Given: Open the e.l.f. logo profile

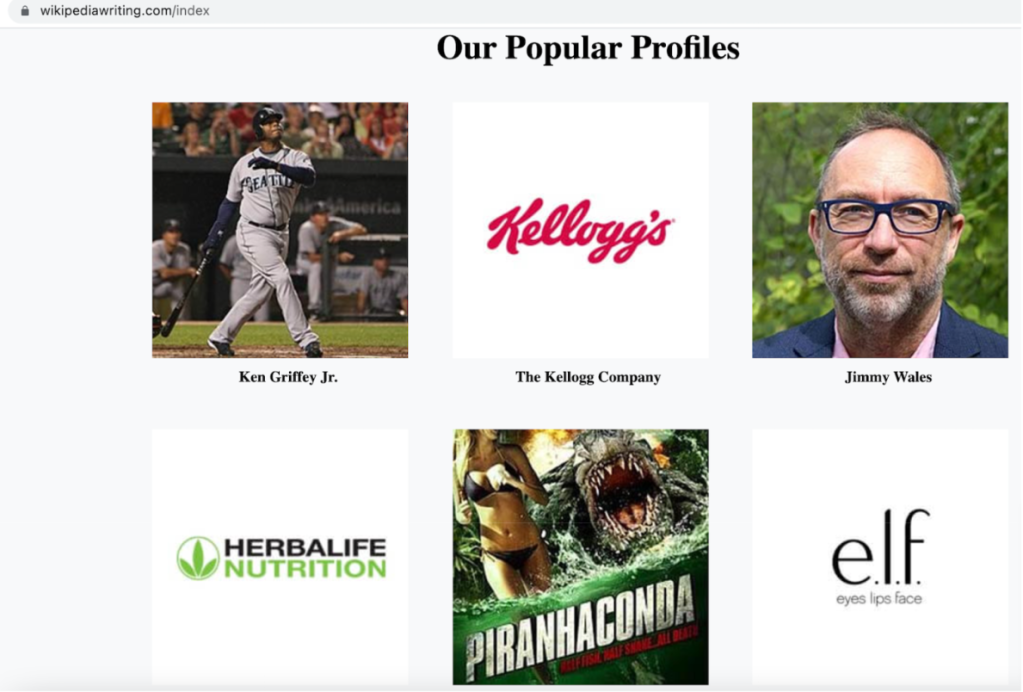Looking at the screenshot, I should 880,557.
